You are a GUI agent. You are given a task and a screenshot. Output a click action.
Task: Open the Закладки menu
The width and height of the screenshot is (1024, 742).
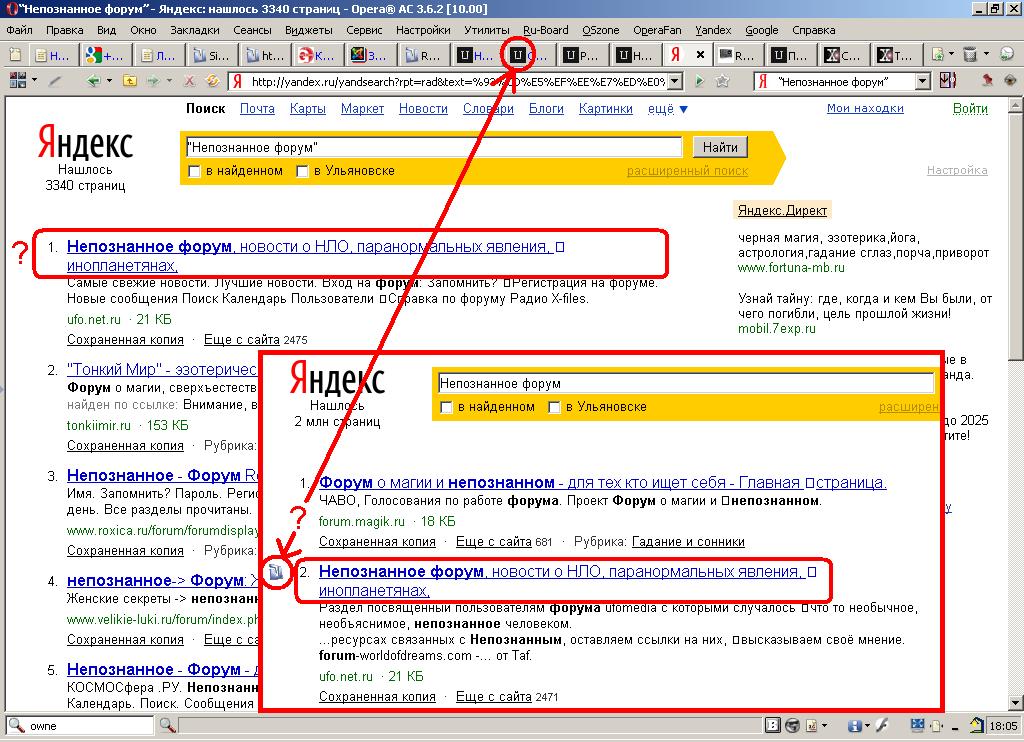[x=194, y=30]
